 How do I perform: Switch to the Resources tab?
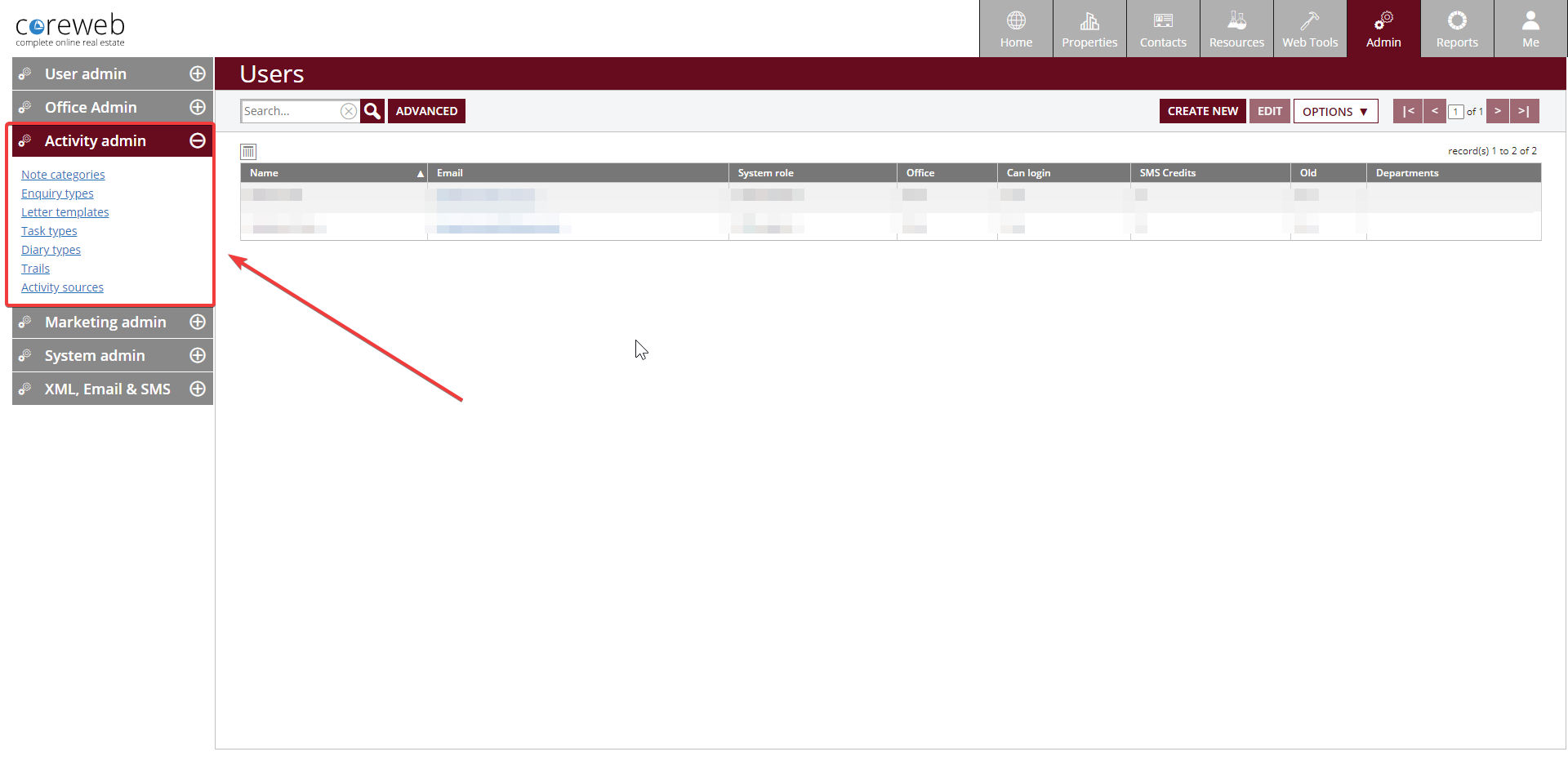click(1236, 29)
